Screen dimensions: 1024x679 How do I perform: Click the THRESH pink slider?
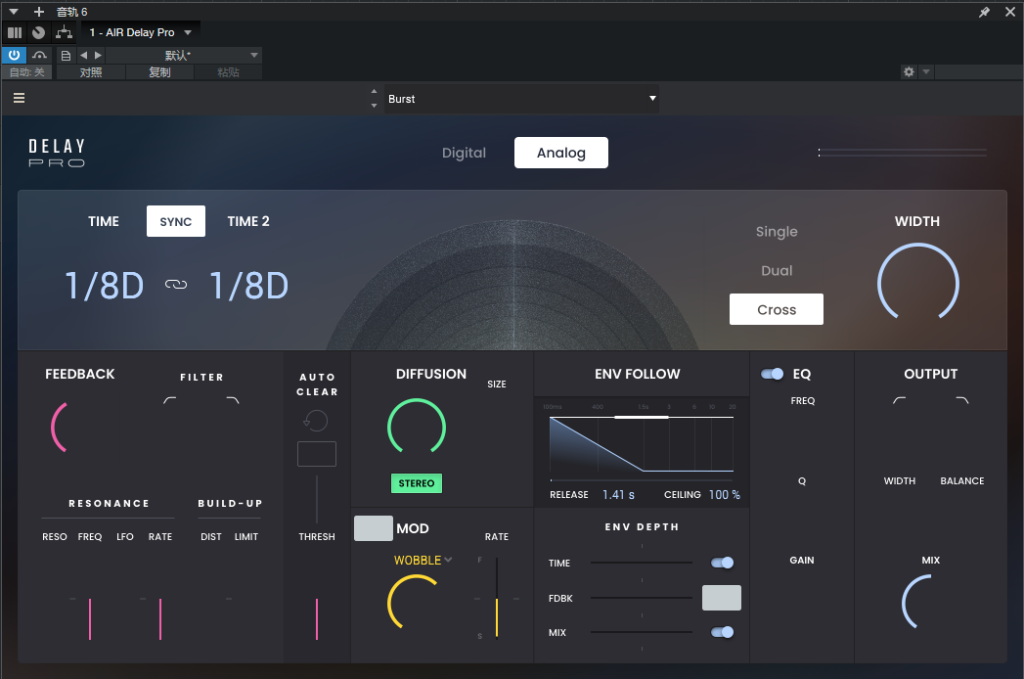pos(317,618)
